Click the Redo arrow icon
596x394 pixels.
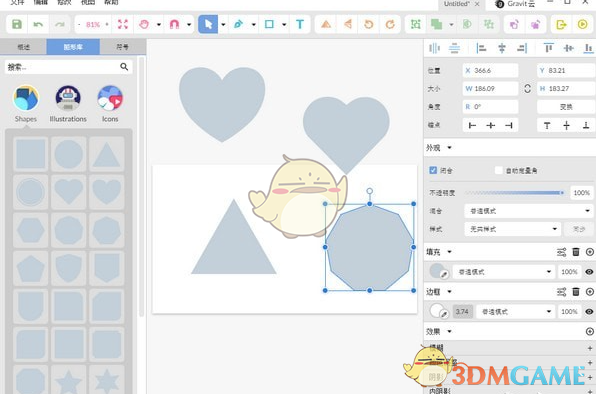click(60, 24)
